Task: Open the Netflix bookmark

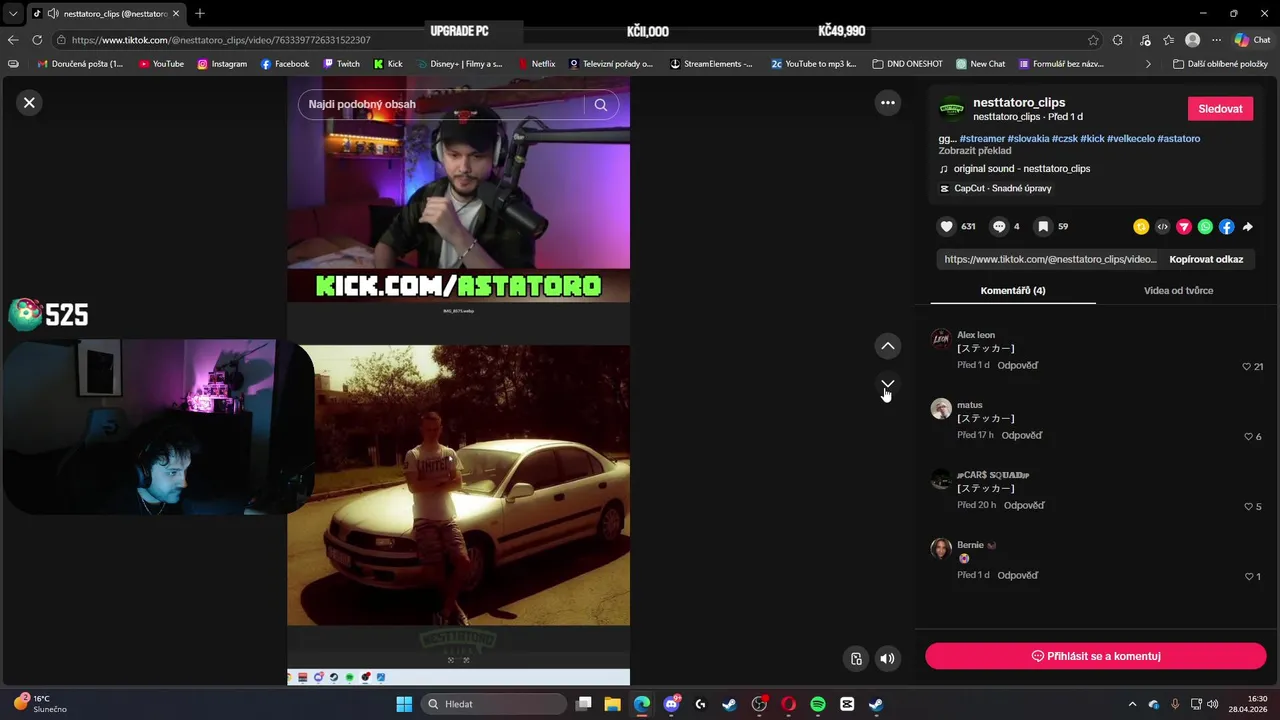Action: [537, 64]
